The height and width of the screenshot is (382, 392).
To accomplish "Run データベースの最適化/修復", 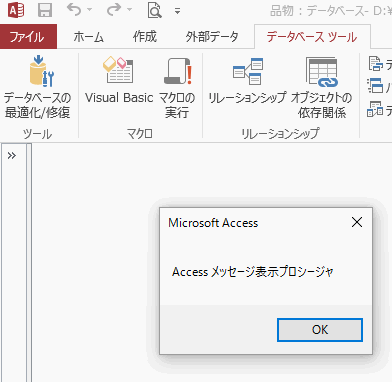I will [x=38, y=88].
